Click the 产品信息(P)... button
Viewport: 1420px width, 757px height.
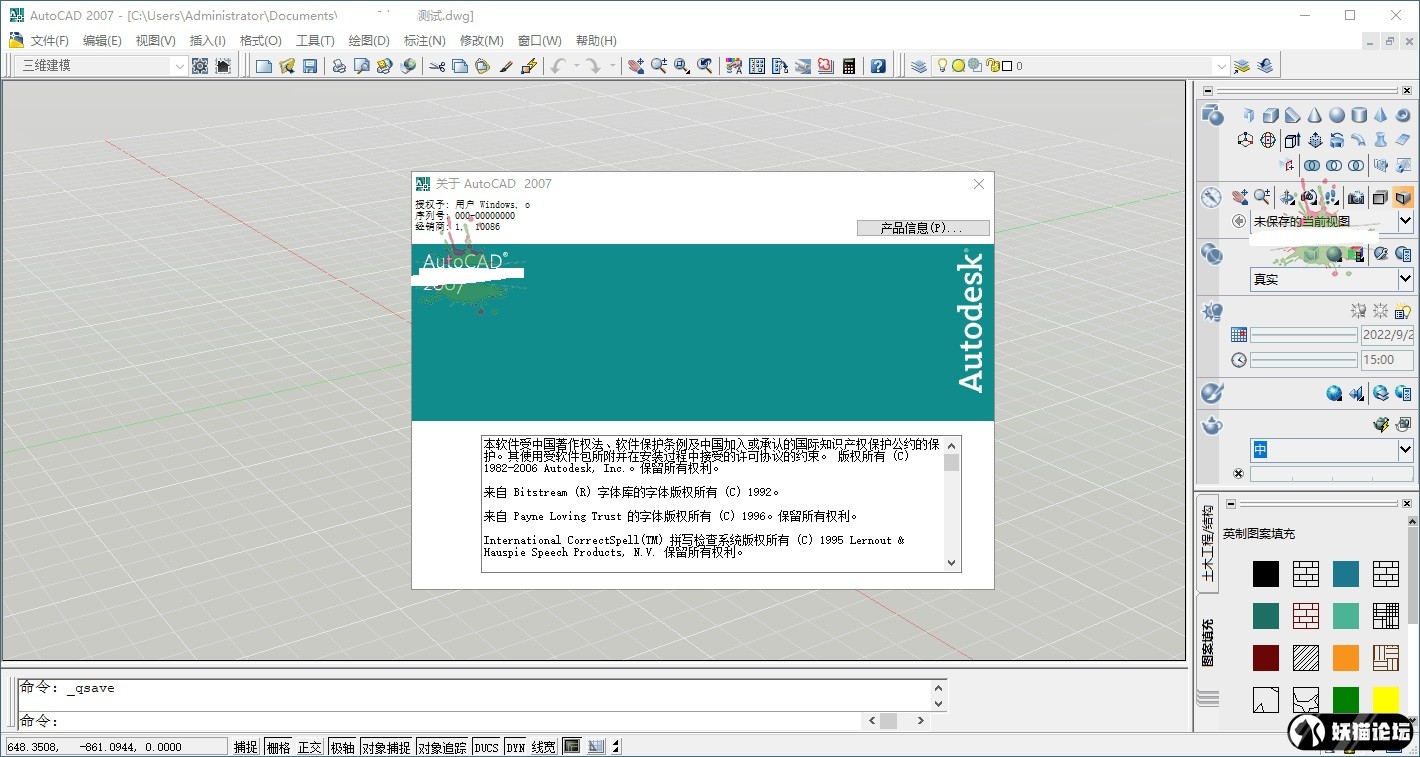pyautogui.click(x=923, y=228)
